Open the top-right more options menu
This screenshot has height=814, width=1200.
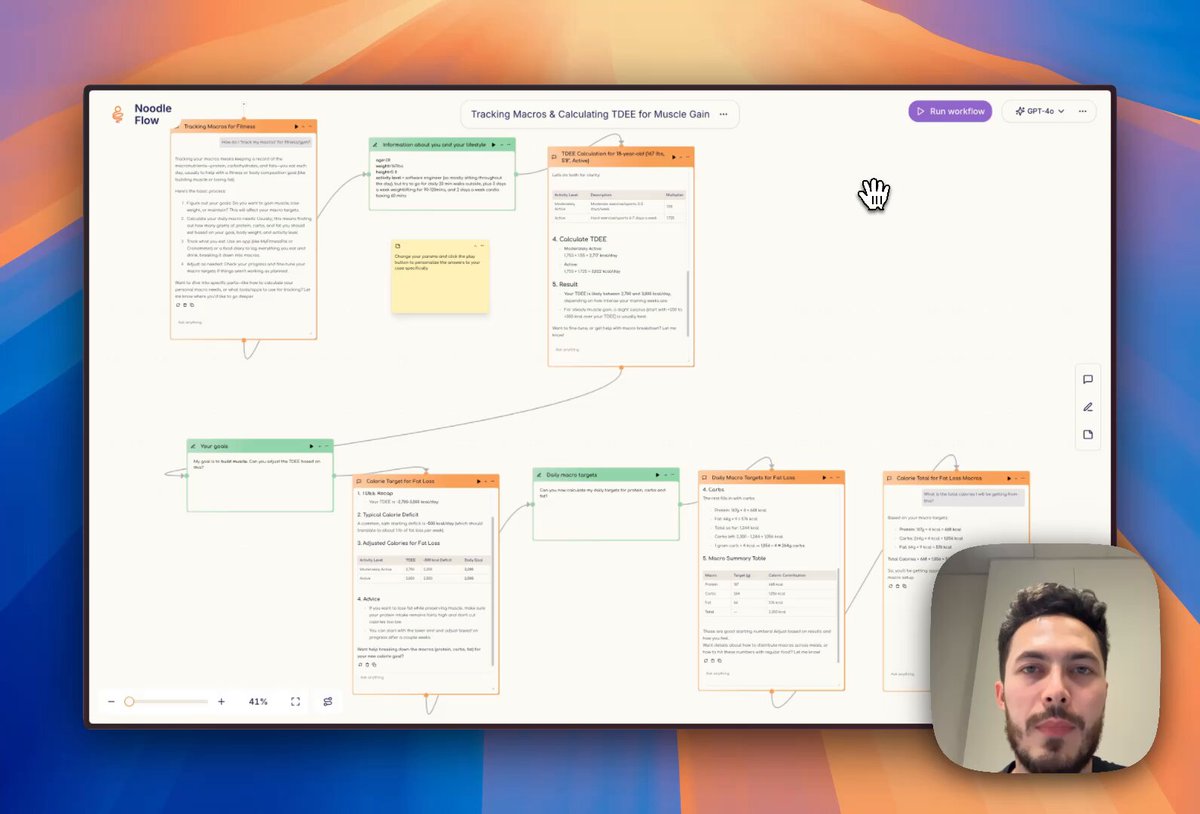[x=1082, y=111]
